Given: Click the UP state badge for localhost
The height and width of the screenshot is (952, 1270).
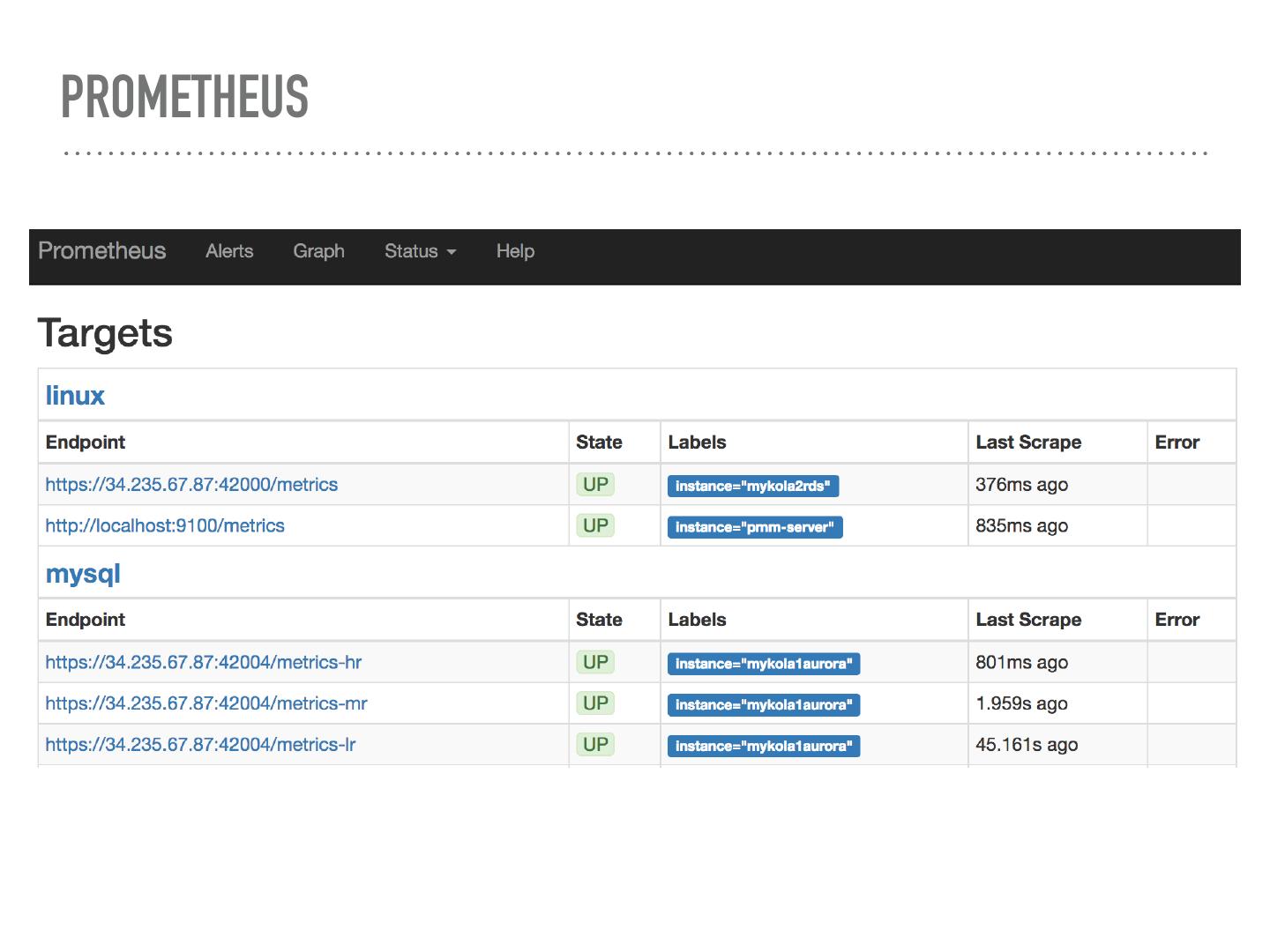Looking at the screenshot, I should coord(595,526).
